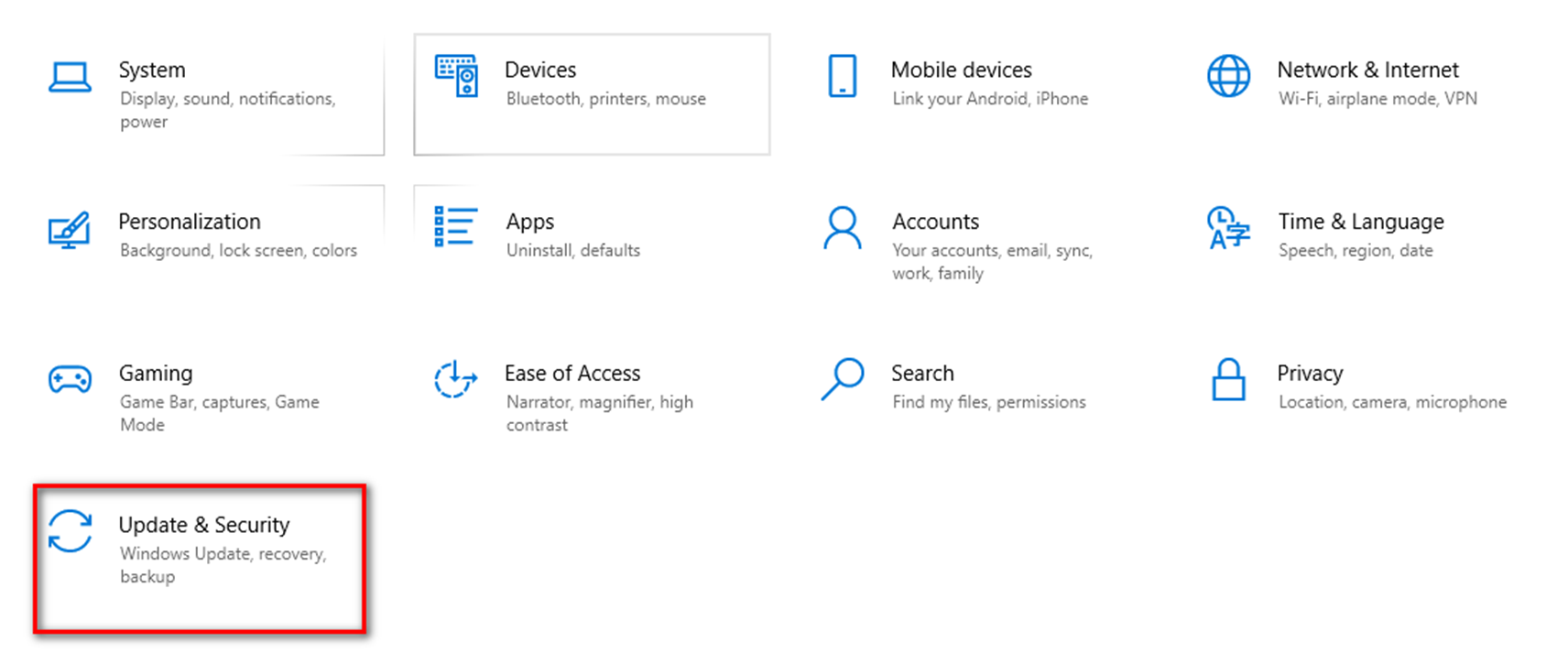Click 'Uninstall, defaults' description
The image size is (1568, 664).
573,250
